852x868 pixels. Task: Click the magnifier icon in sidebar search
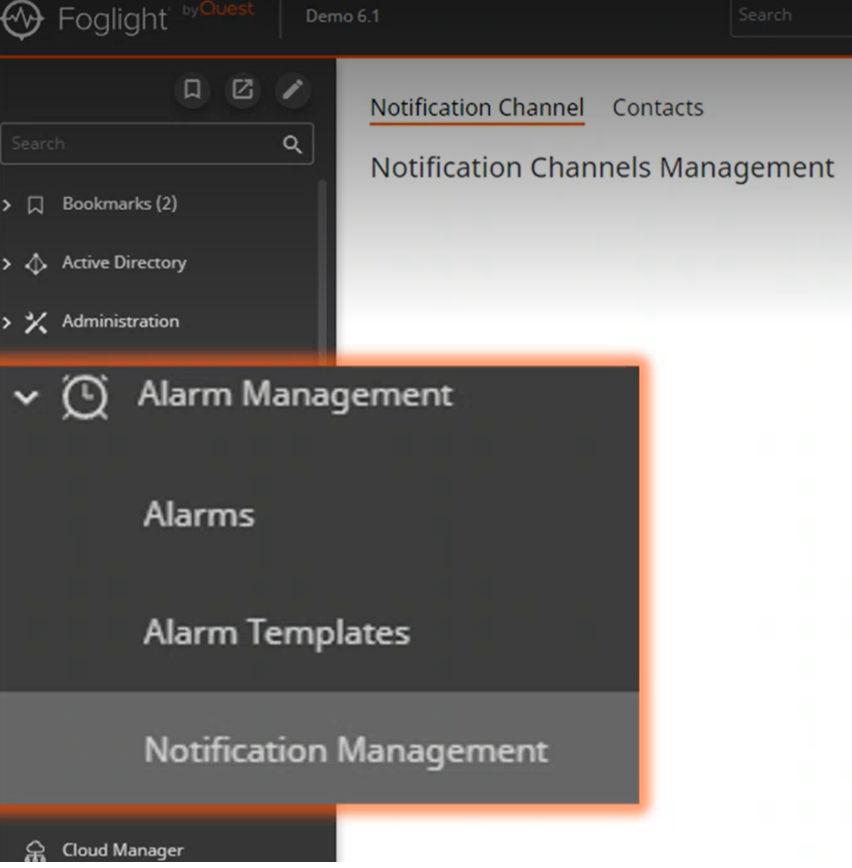coord(292,144)
